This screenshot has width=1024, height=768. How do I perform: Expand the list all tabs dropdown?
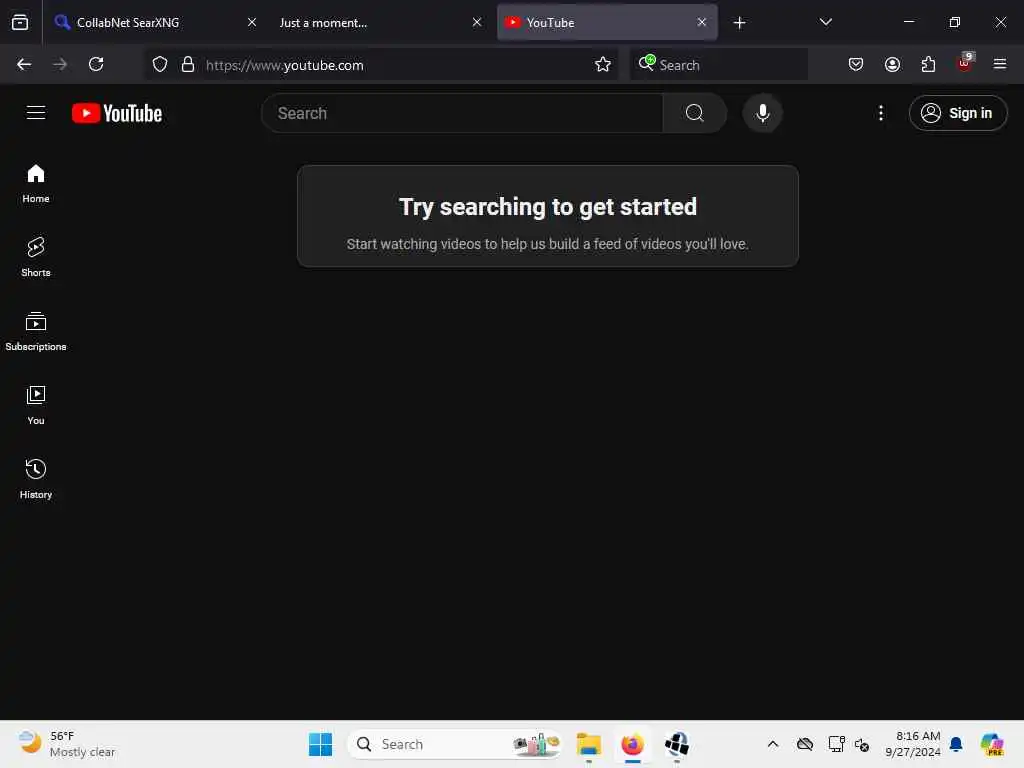[825, 22]
